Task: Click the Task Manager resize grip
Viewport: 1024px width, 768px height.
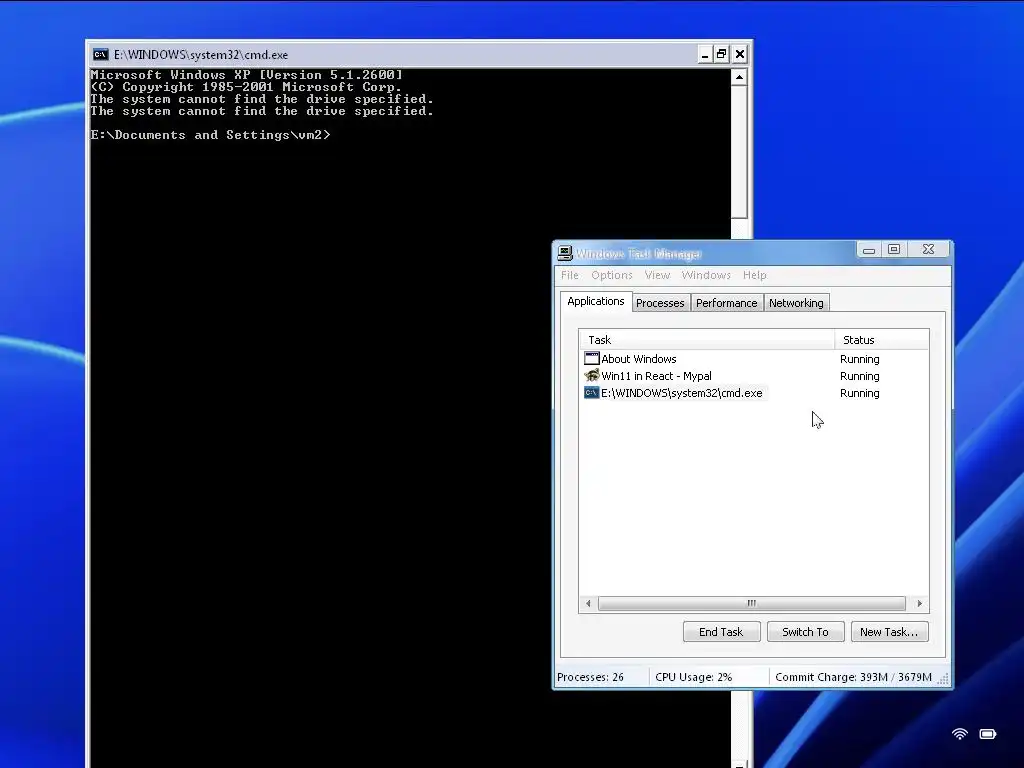Action: (944, 679)
